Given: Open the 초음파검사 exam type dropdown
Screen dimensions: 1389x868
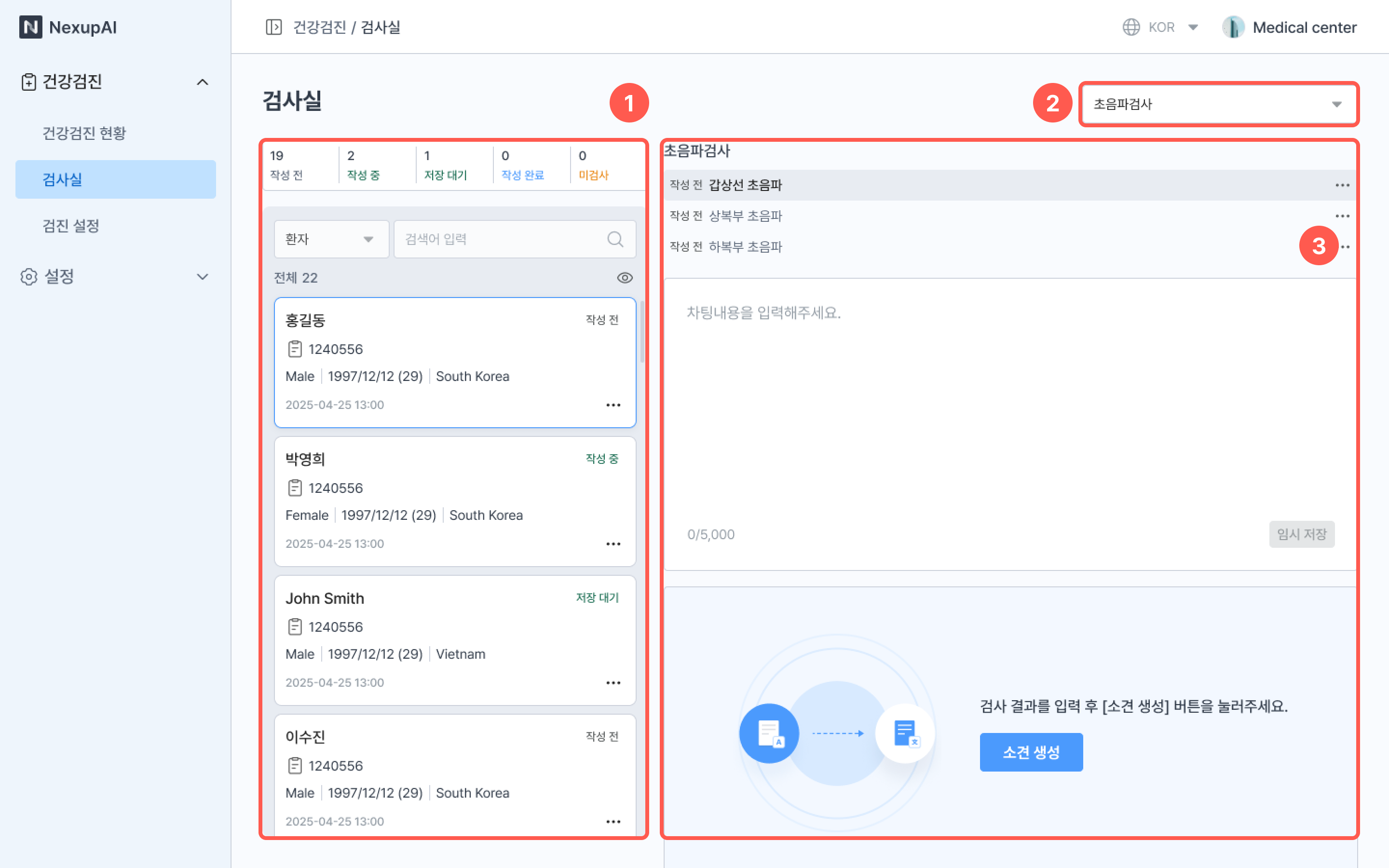Looking at the screenshot, I should click(1218, 104).
